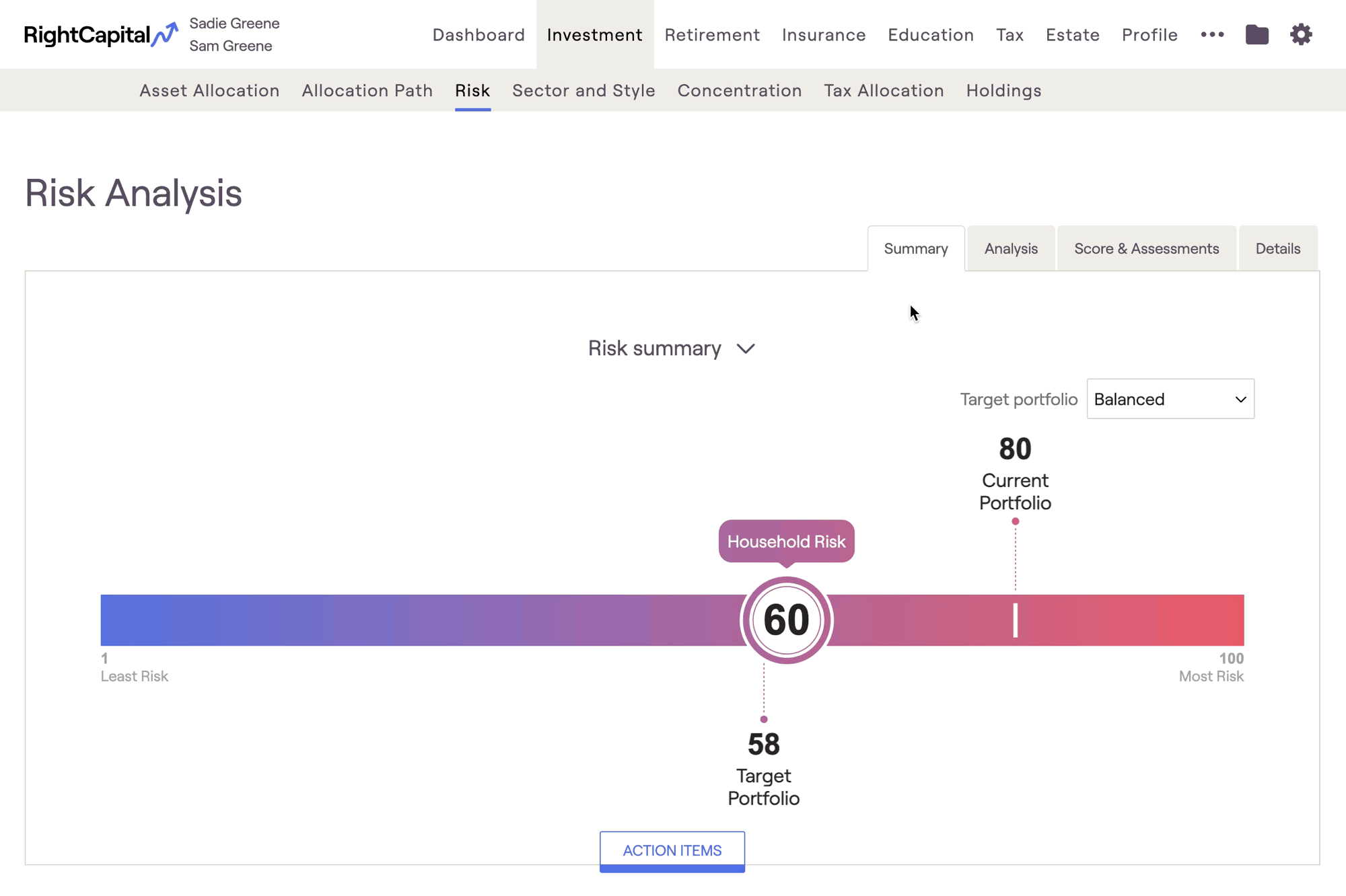Open the Details tab

point(1277,248)
